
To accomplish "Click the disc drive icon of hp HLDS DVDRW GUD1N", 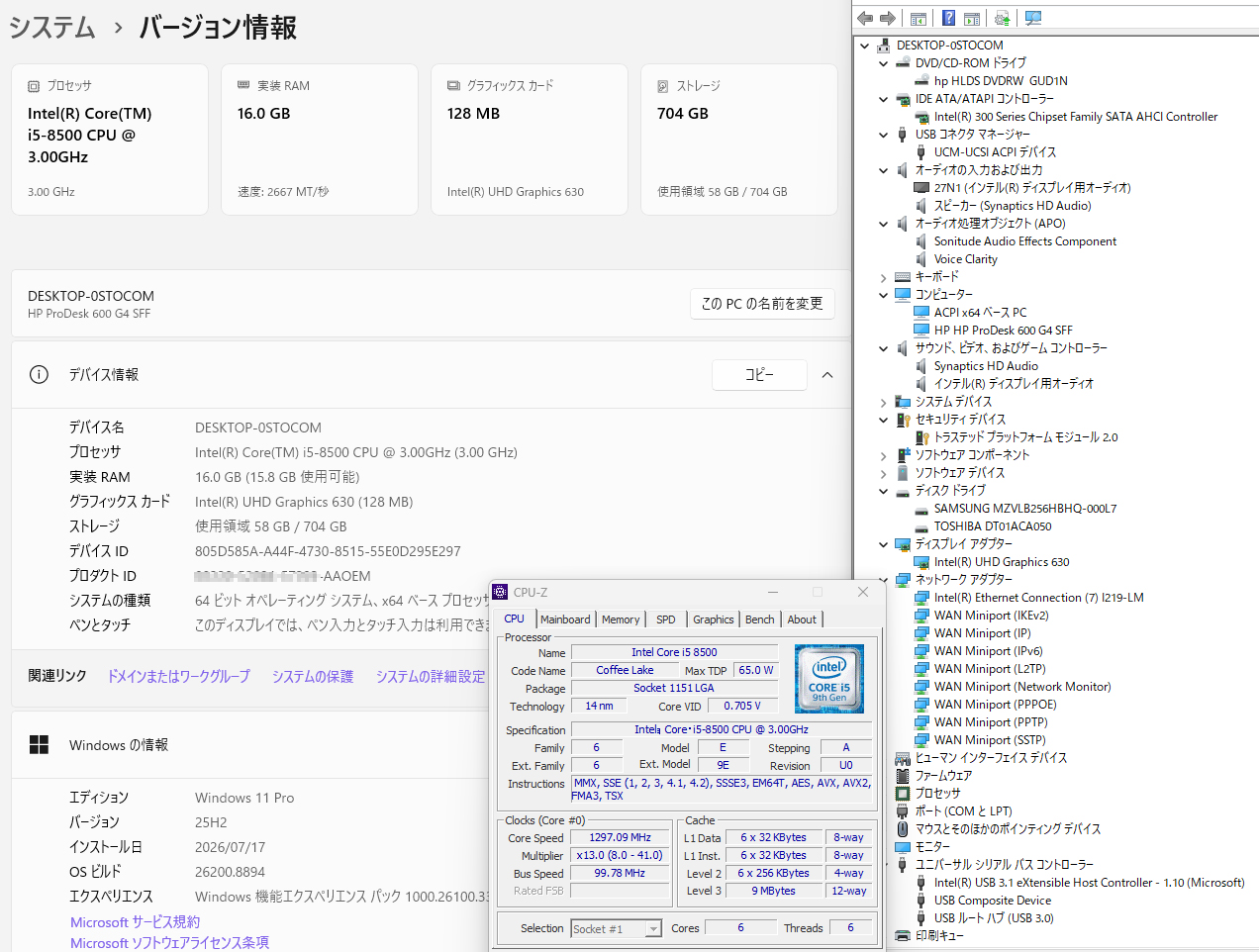I will coord(921,81).
